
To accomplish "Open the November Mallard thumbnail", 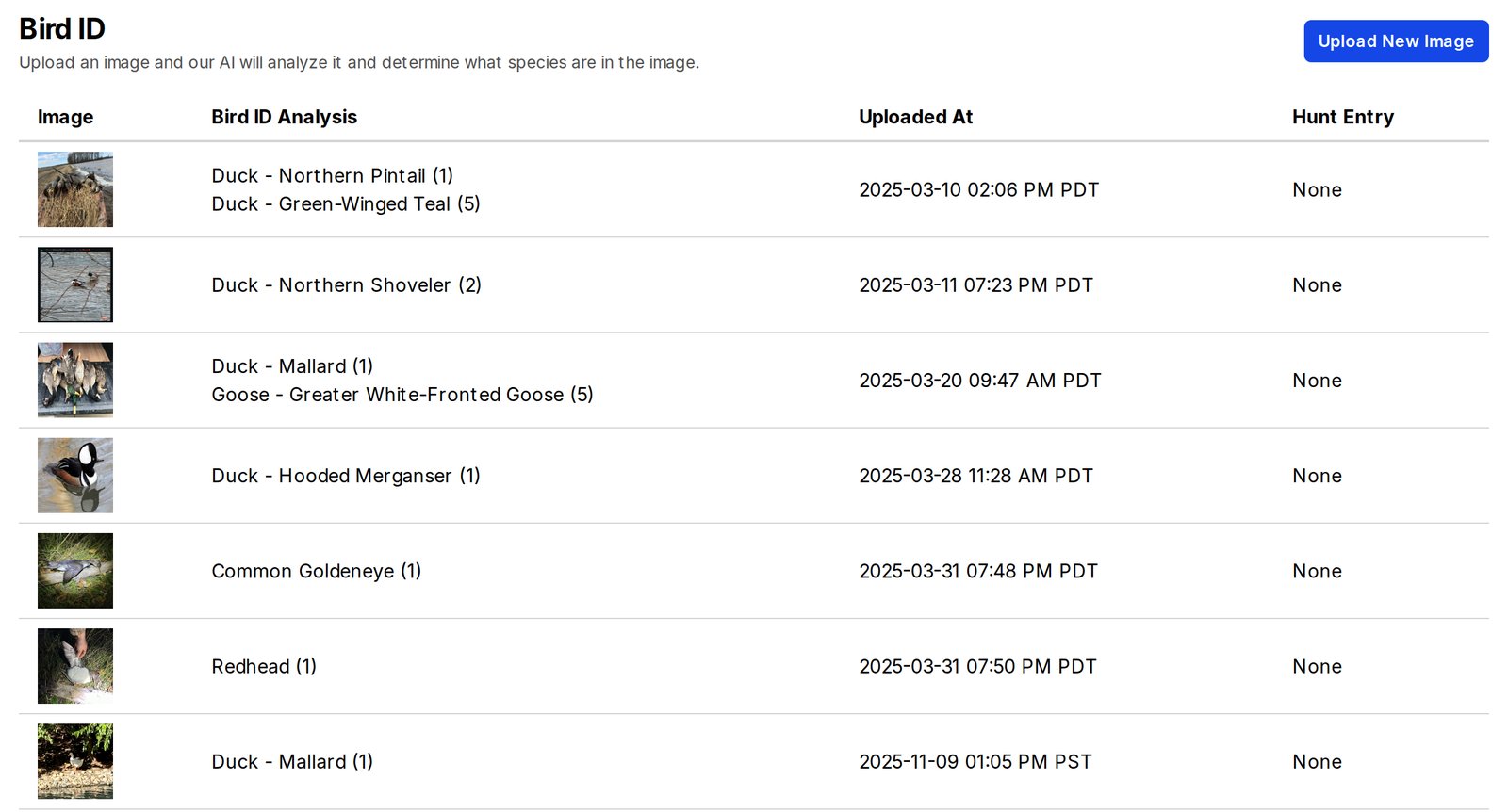I will coord(75,761).
